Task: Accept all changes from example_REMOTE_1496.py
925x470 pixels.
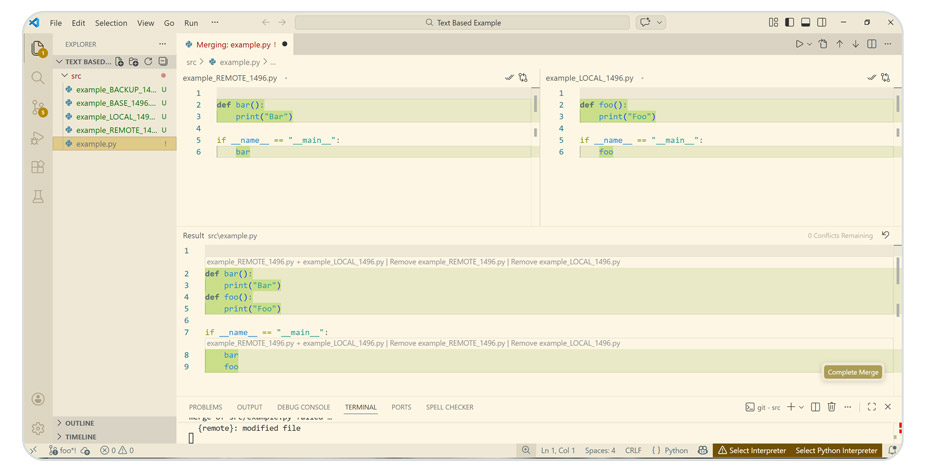Action: tap(509, 77)
